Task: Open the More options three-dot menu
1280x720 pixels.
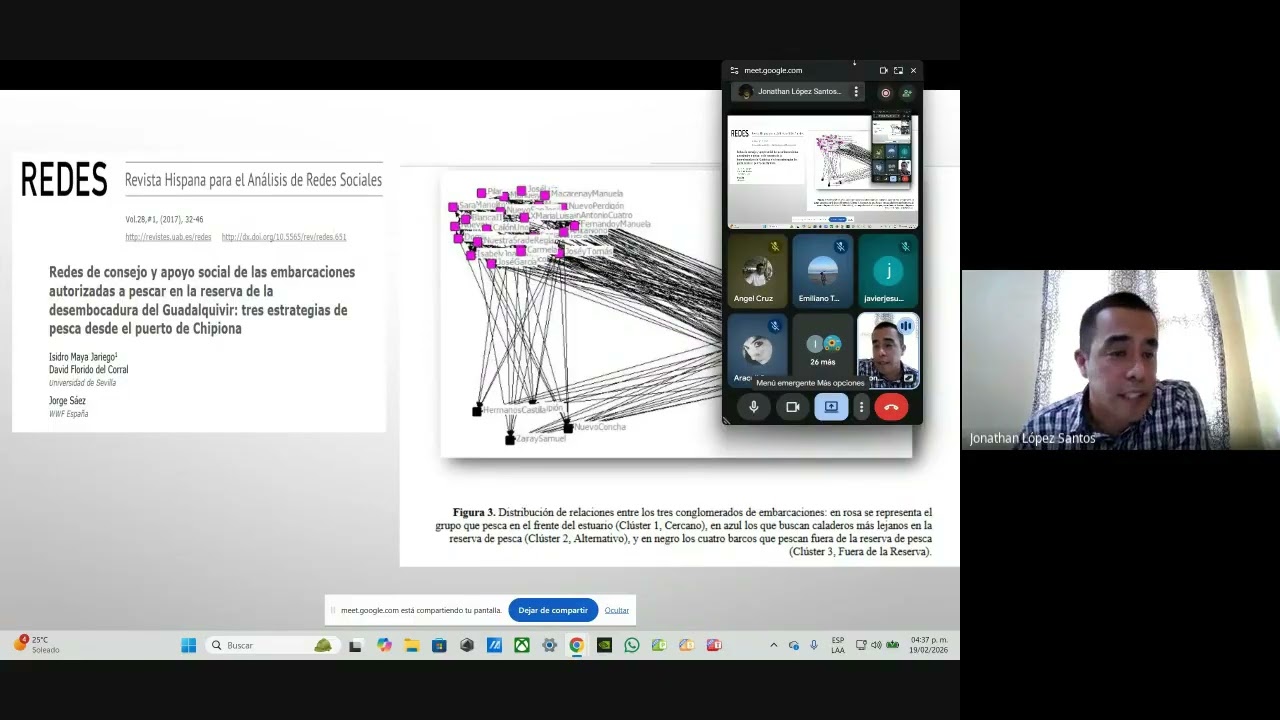Action: [x=861, y=407]
